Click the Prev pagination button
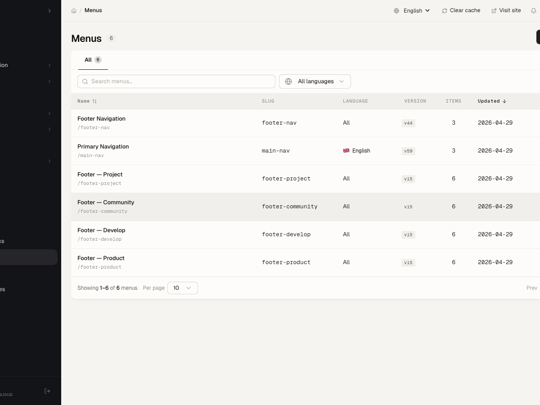540x405 pixels. pyautogui.click(x=531, y=288)
